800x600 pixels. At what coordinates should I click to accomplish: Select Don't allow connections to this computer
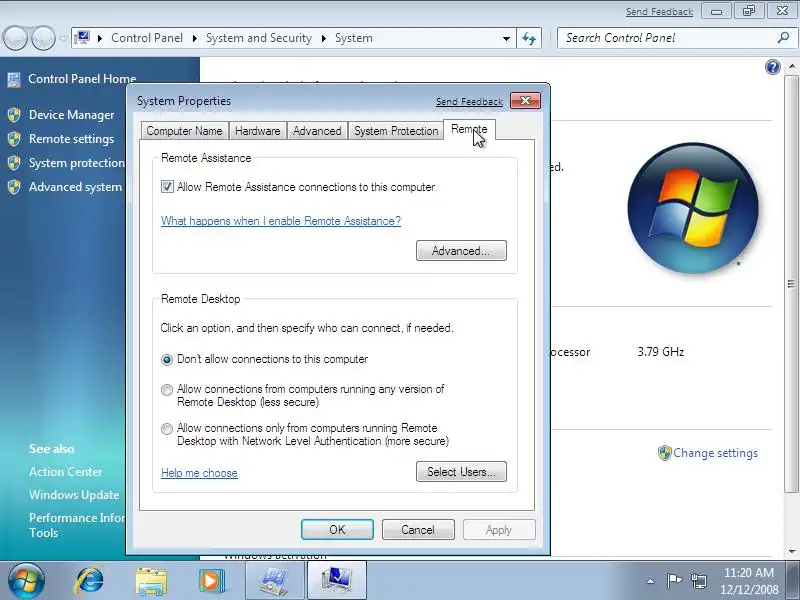[x=167, y=360]
